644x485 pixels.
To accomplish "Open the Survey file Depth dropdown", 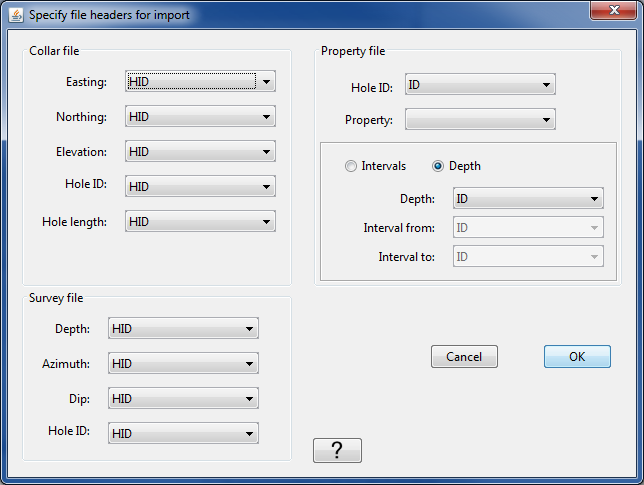I will (x=183, y=329).
